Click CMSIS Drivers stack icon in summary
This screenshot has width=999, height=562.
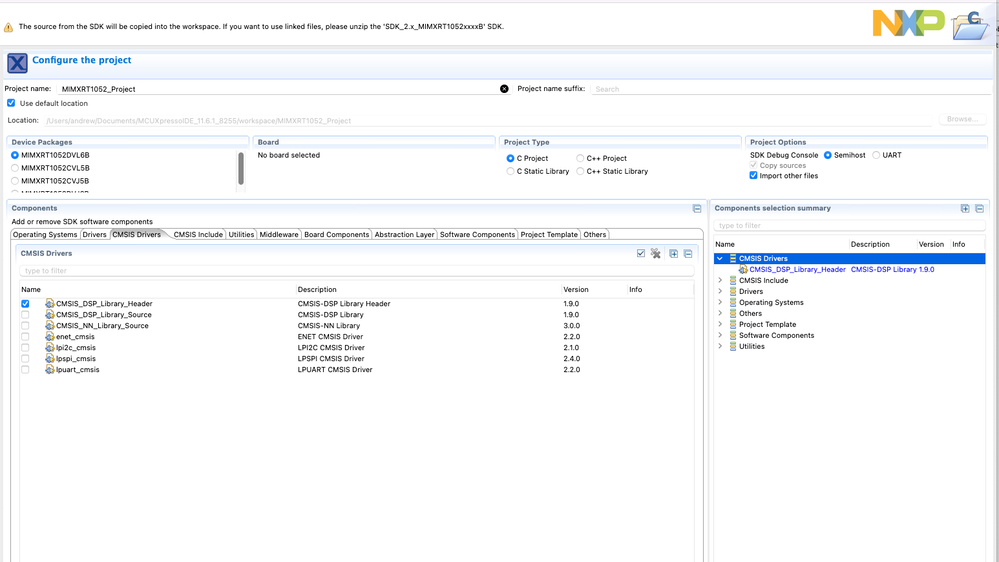[733, 258]
